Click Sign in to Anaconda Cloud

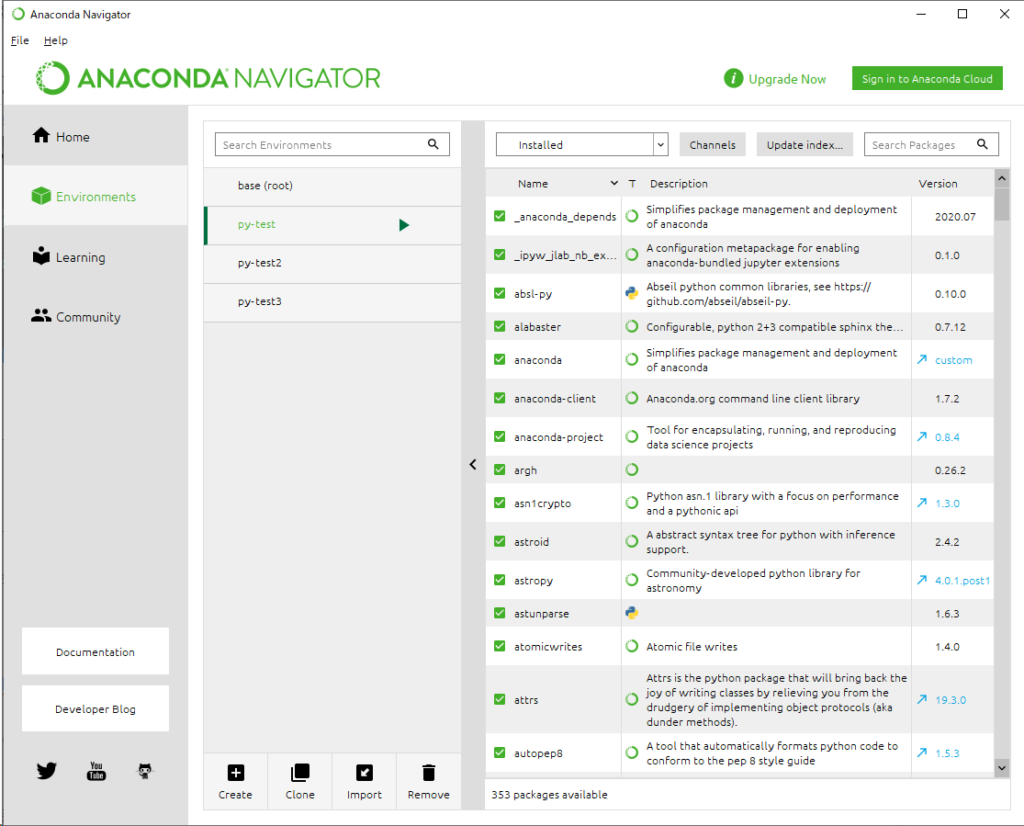point(927,79)
